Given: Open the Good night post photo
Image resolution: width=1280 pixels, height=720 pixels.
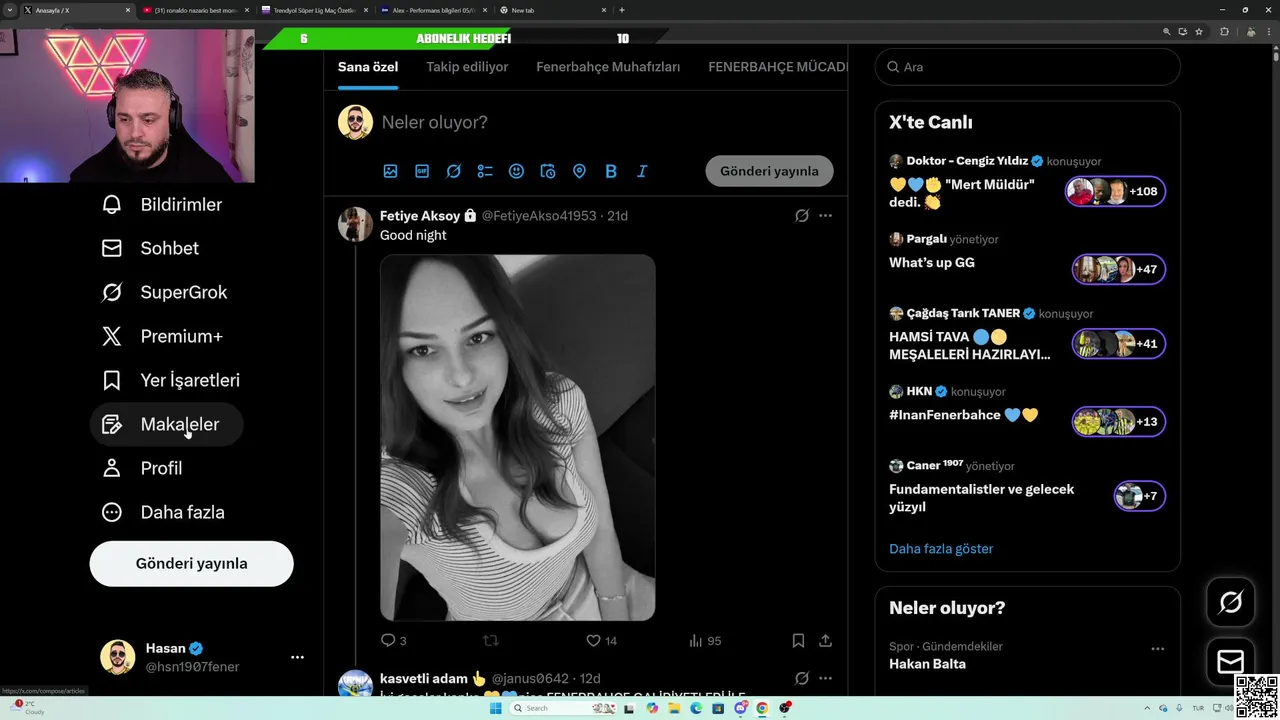Looking at the screenshot, I should tap(518, 437).
